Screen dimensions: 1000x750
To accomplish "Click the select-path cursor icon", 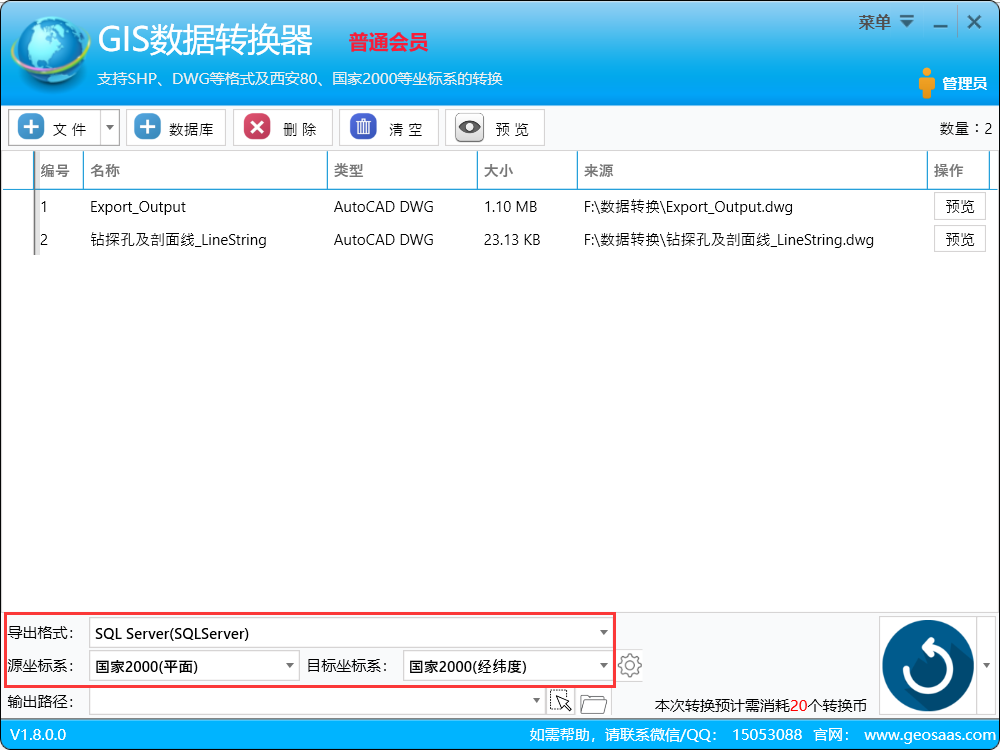I will coord(561,702).
